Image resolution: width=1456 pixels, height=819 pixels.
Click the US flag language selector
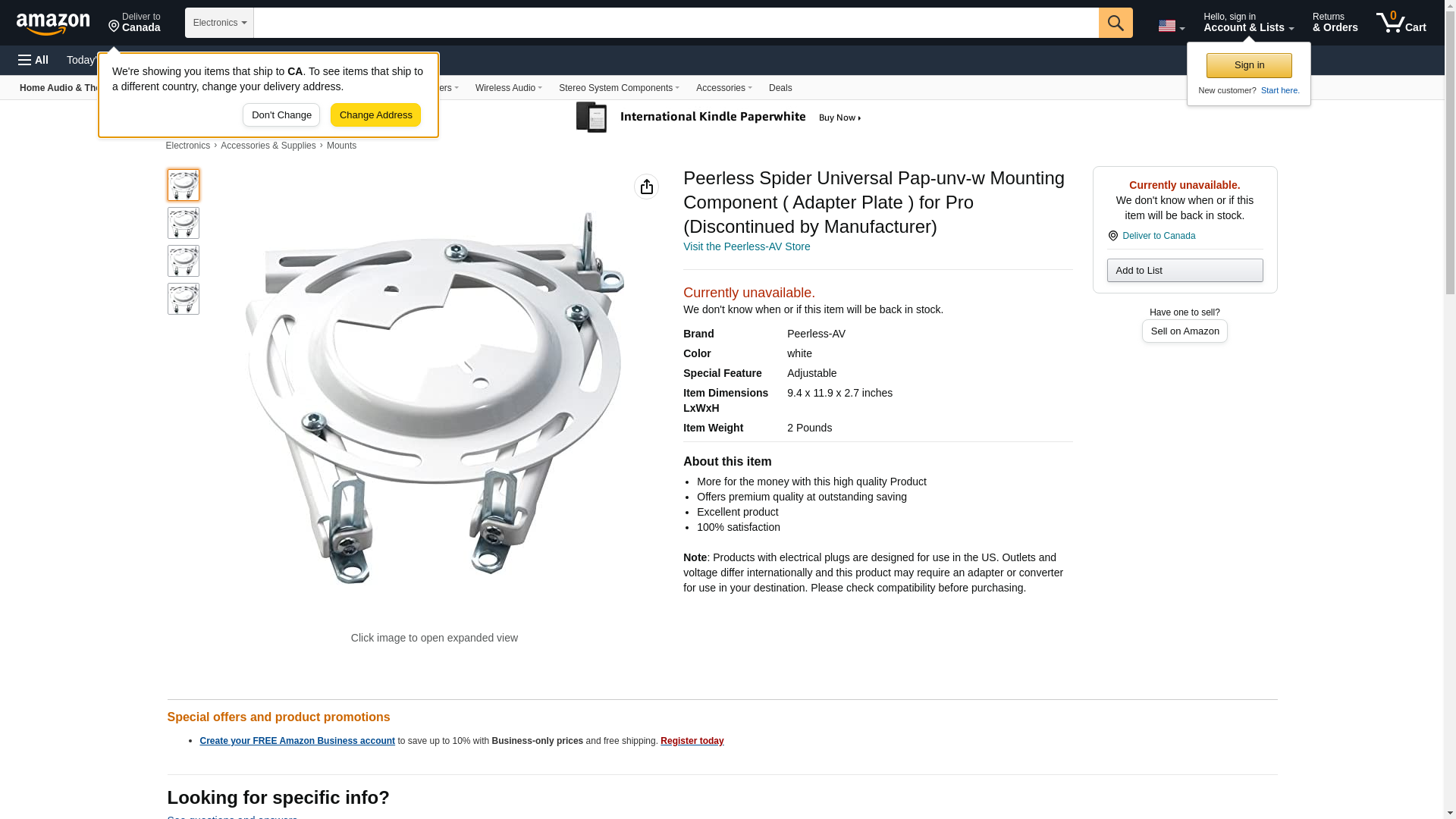[x=1170, y=26]
